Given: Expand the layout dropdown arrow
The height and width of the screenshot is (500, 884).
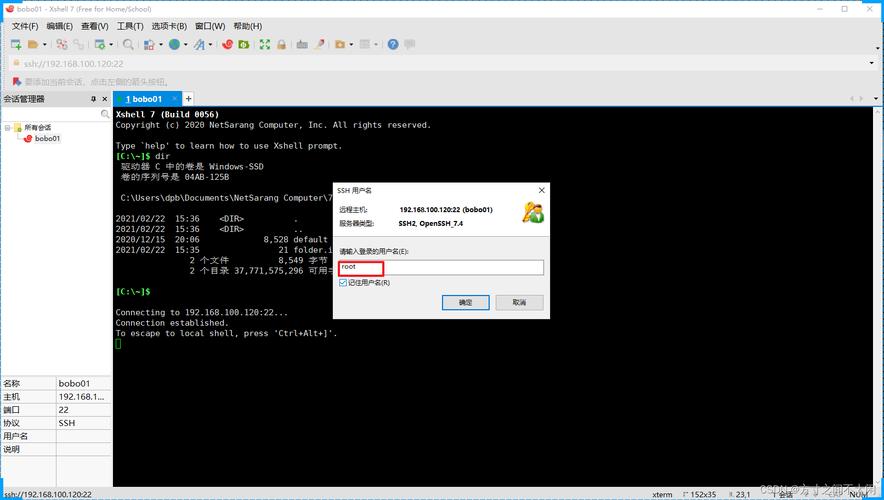Looking at the screenshot, I should pos(375,44).
